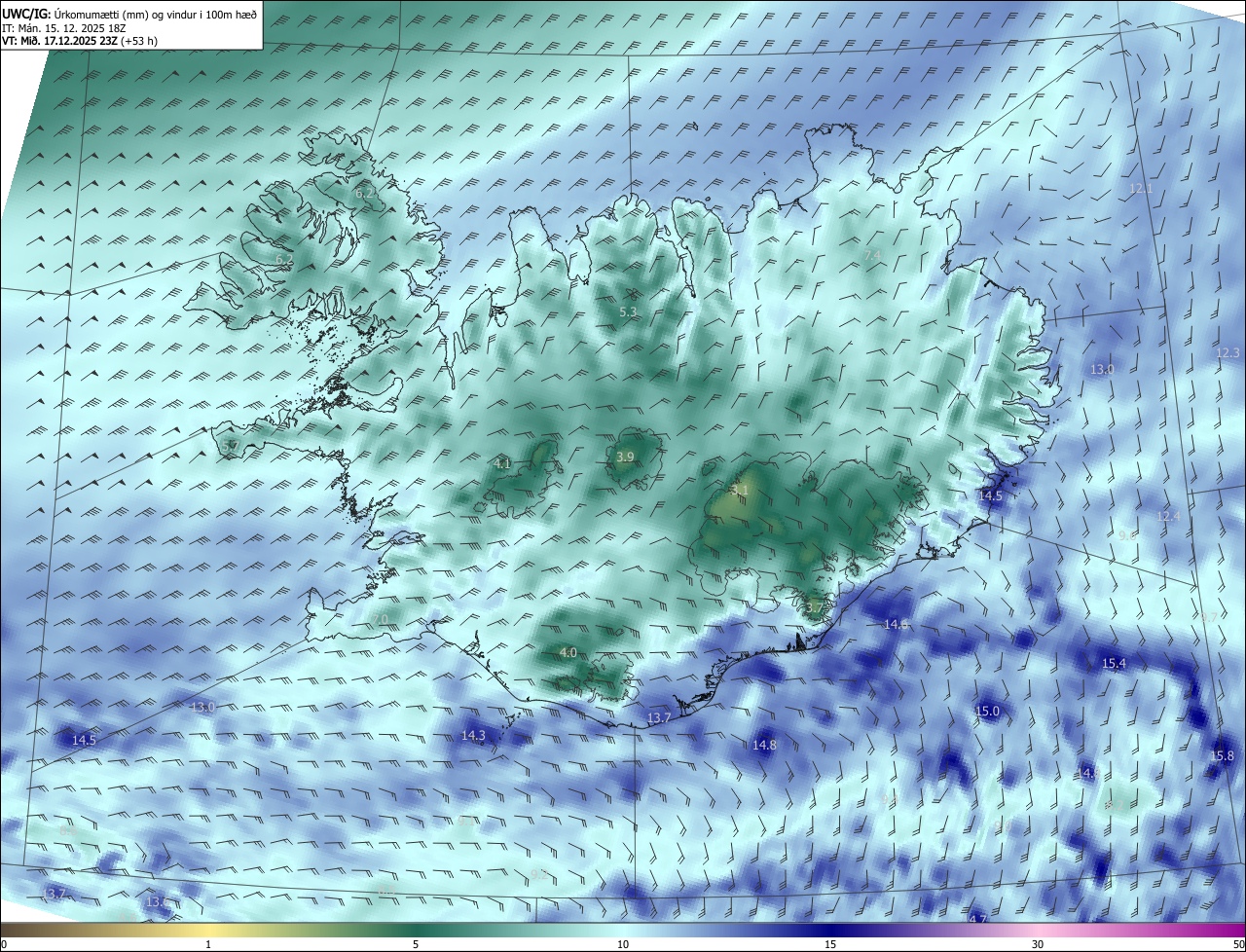Click the "UWC/IG:" title text
Image resolution: width=1246 pixels, height=952 pixels.
(25, 15)
